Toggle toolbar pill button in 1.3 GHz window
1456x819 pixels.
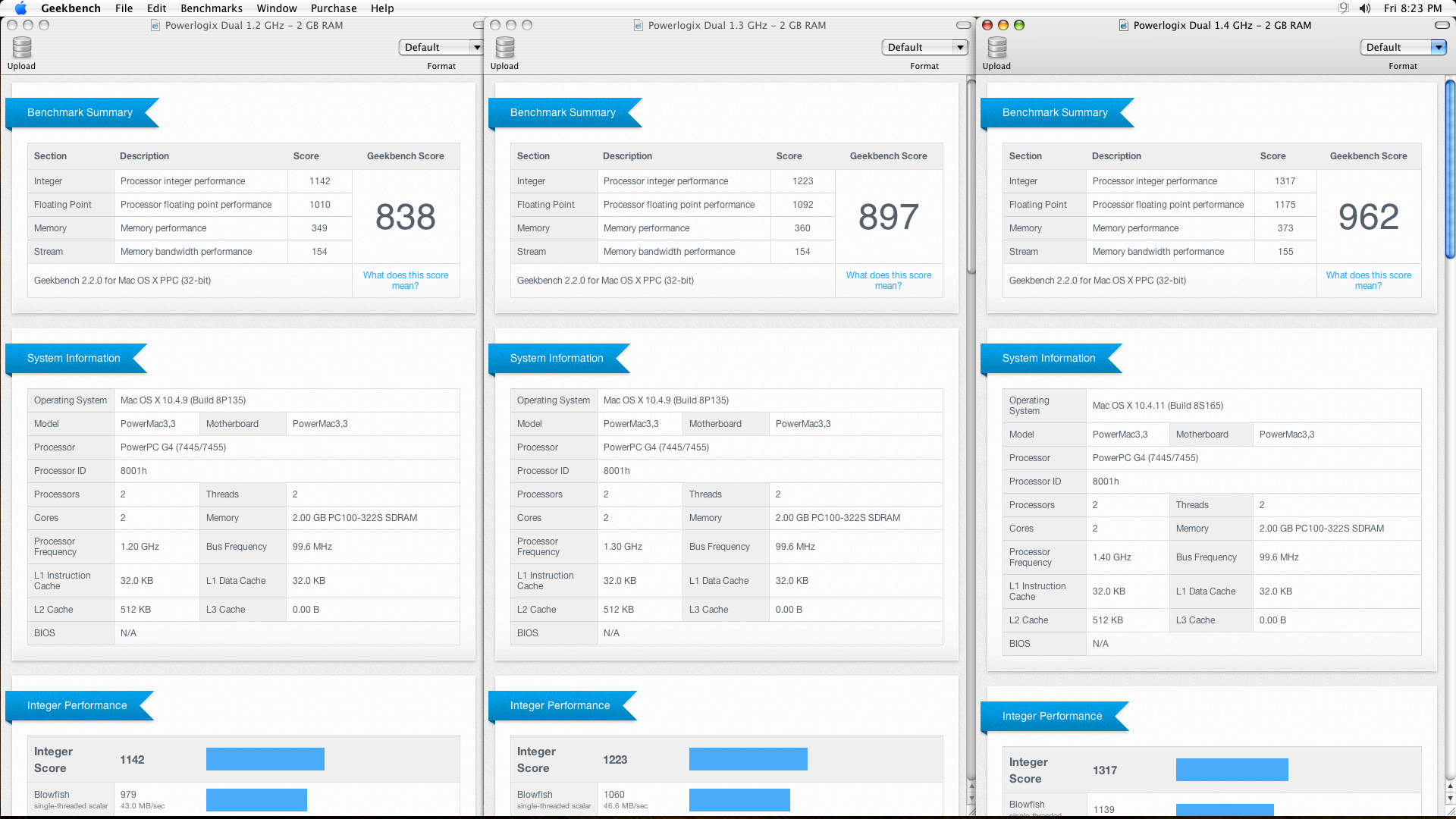[963, 25]
